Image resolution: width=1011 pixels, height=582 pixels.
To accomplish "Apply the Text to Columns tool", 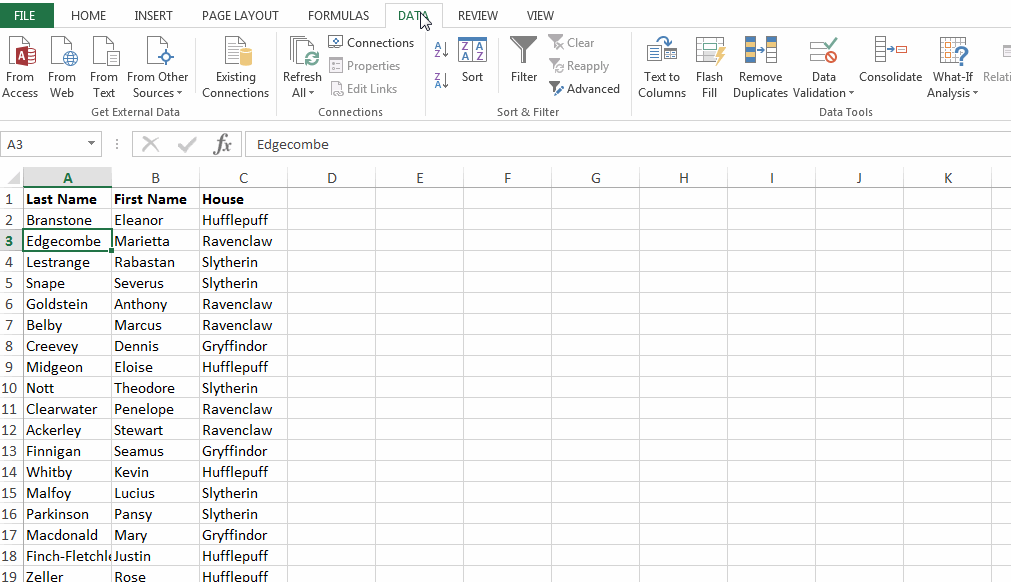I will tap(661, 65).
